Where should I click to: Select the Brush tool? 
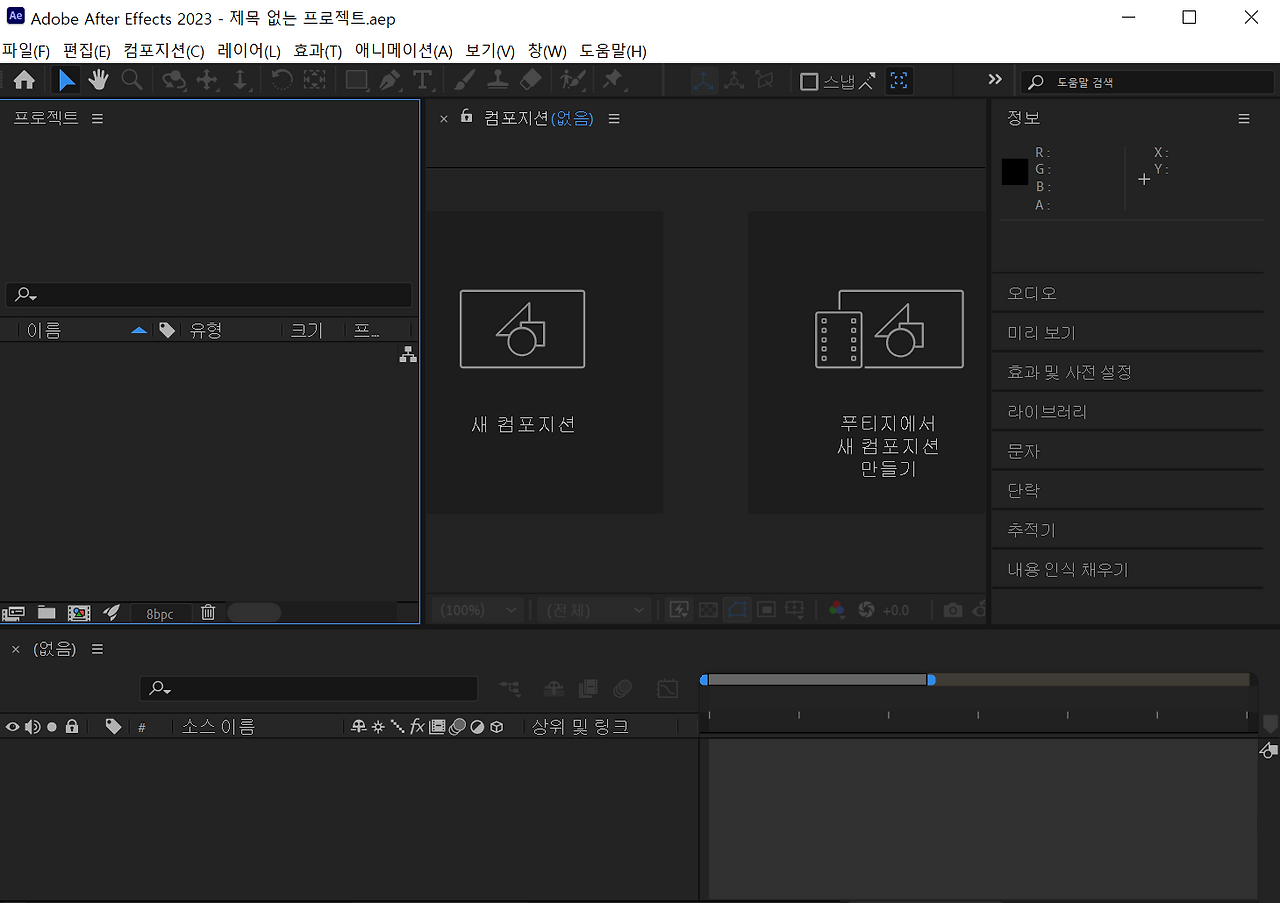463,80
